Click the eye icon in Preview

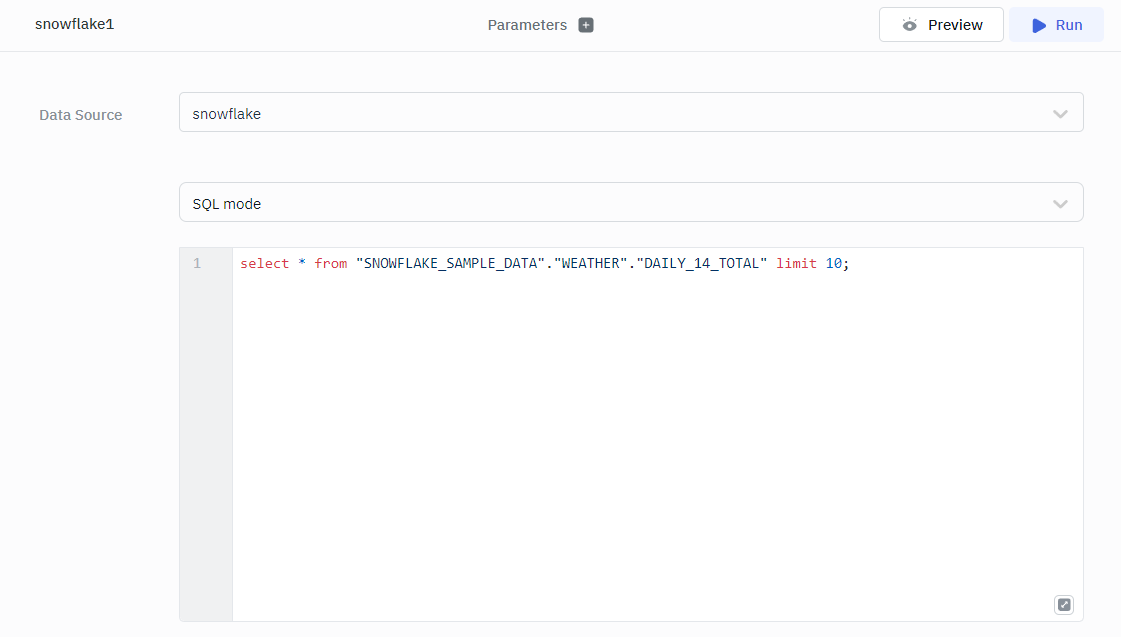pos(909,25)
